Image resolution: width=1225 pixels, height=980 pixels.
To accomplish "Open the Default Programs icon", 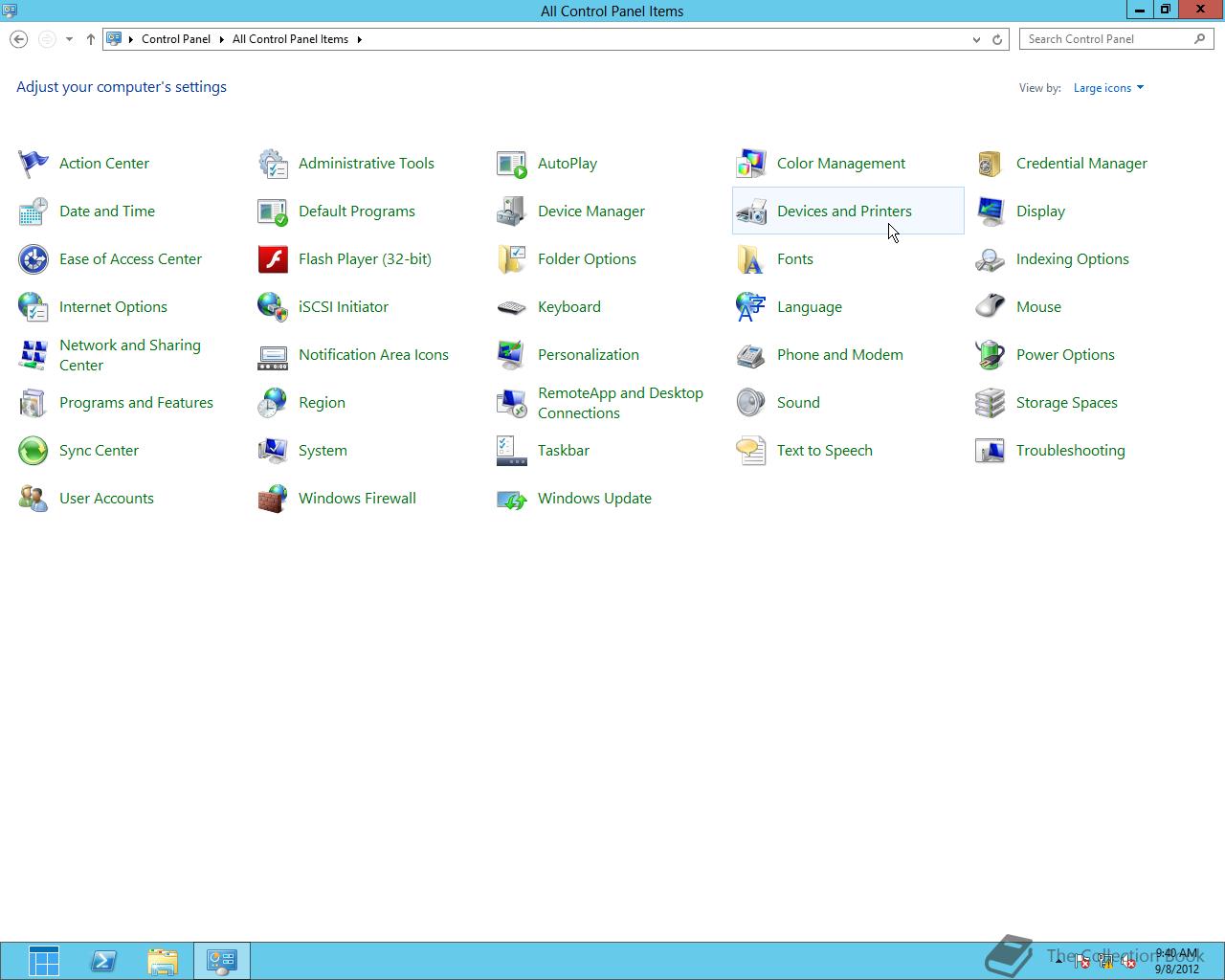I will click(273, 212).
